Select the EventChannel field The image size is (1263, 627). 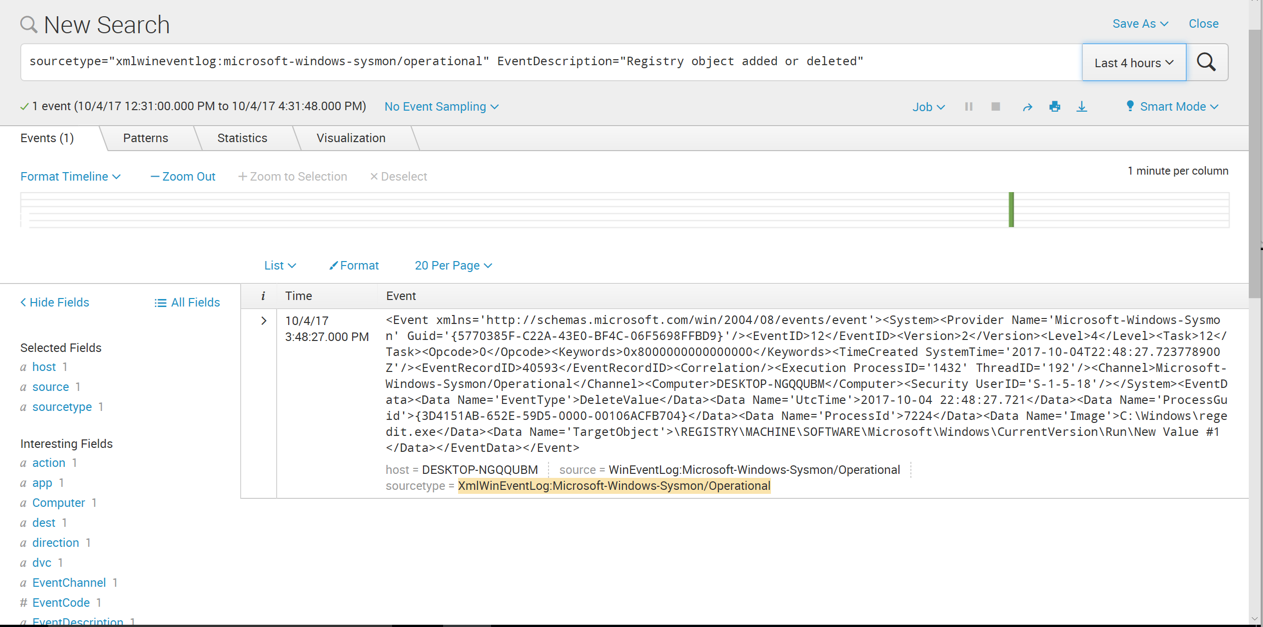pos(69,583)
